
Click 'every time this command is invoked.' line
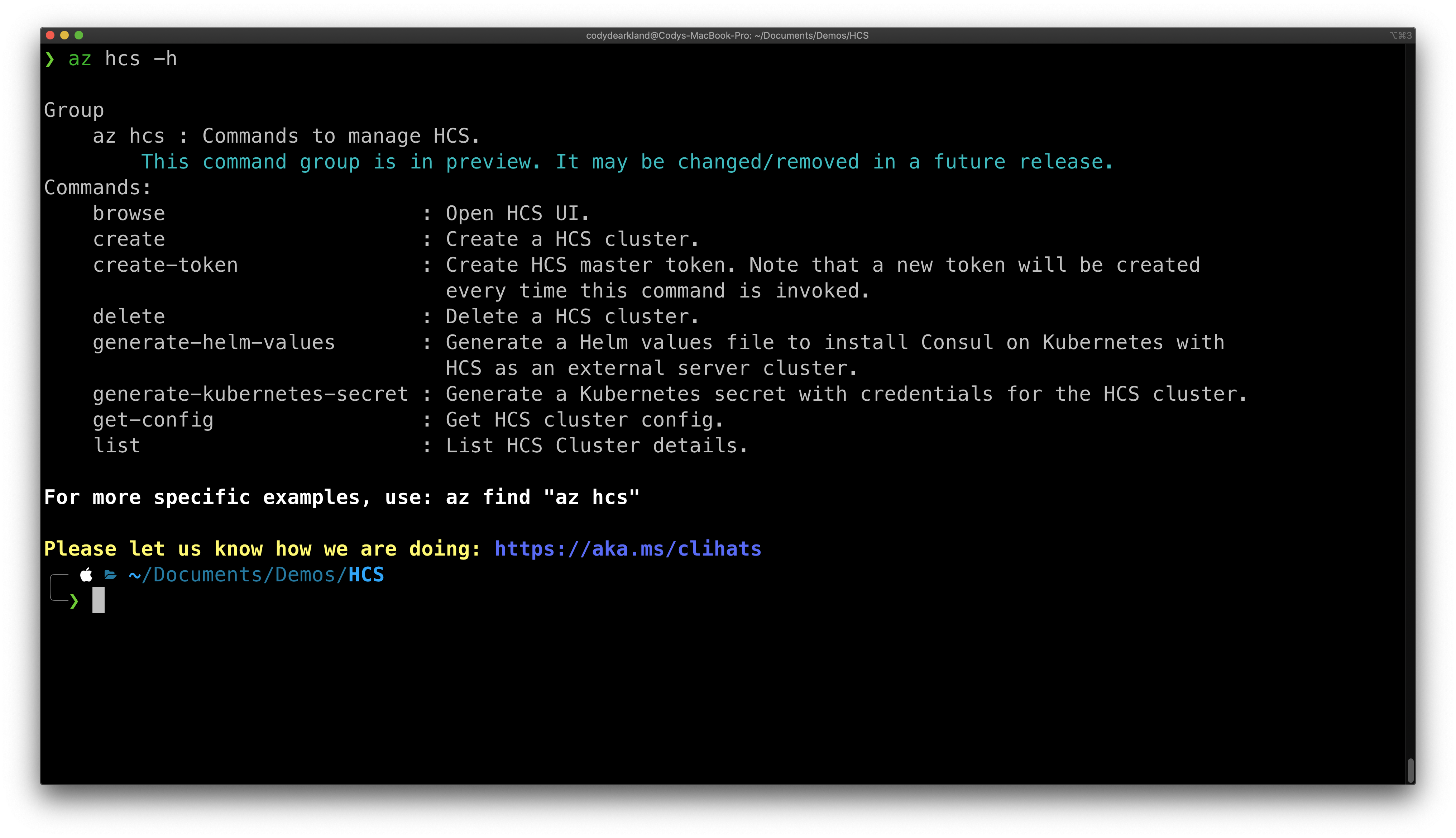pos(657,291)
